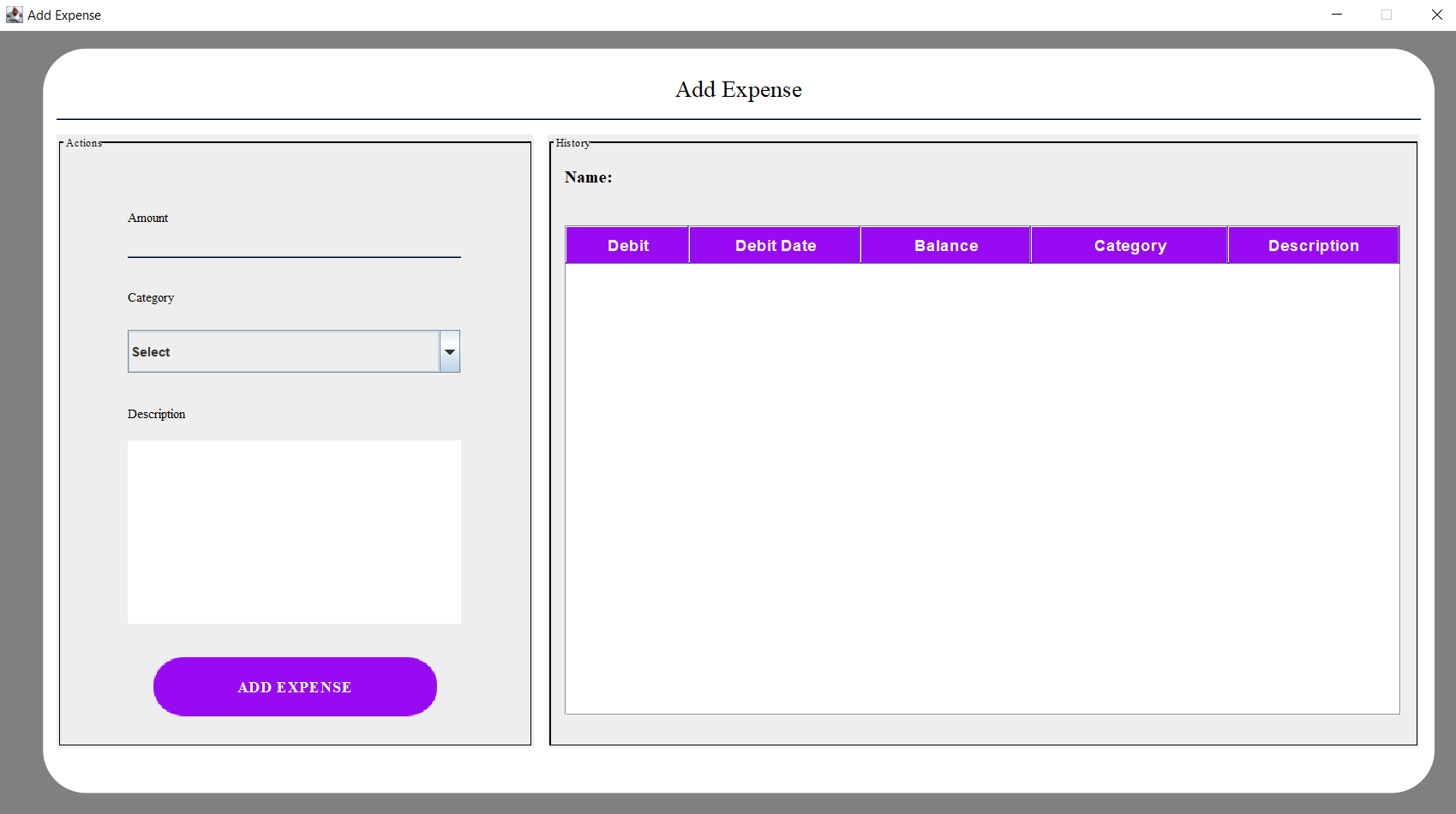Click the empty history table body
The width and height of the screenshot is (1456, 814).
982,488
